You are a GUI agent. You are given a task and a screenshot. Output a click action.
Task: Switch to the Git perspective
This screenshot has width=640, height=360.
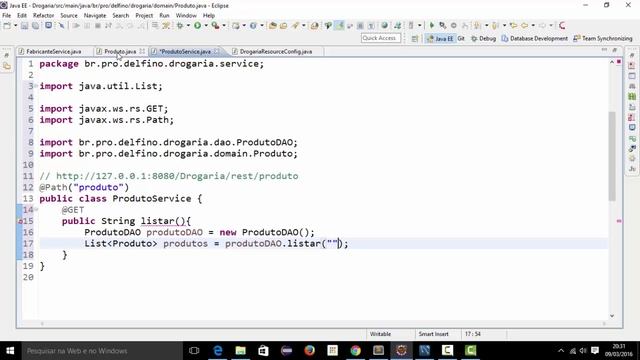[x=461, y=39]
